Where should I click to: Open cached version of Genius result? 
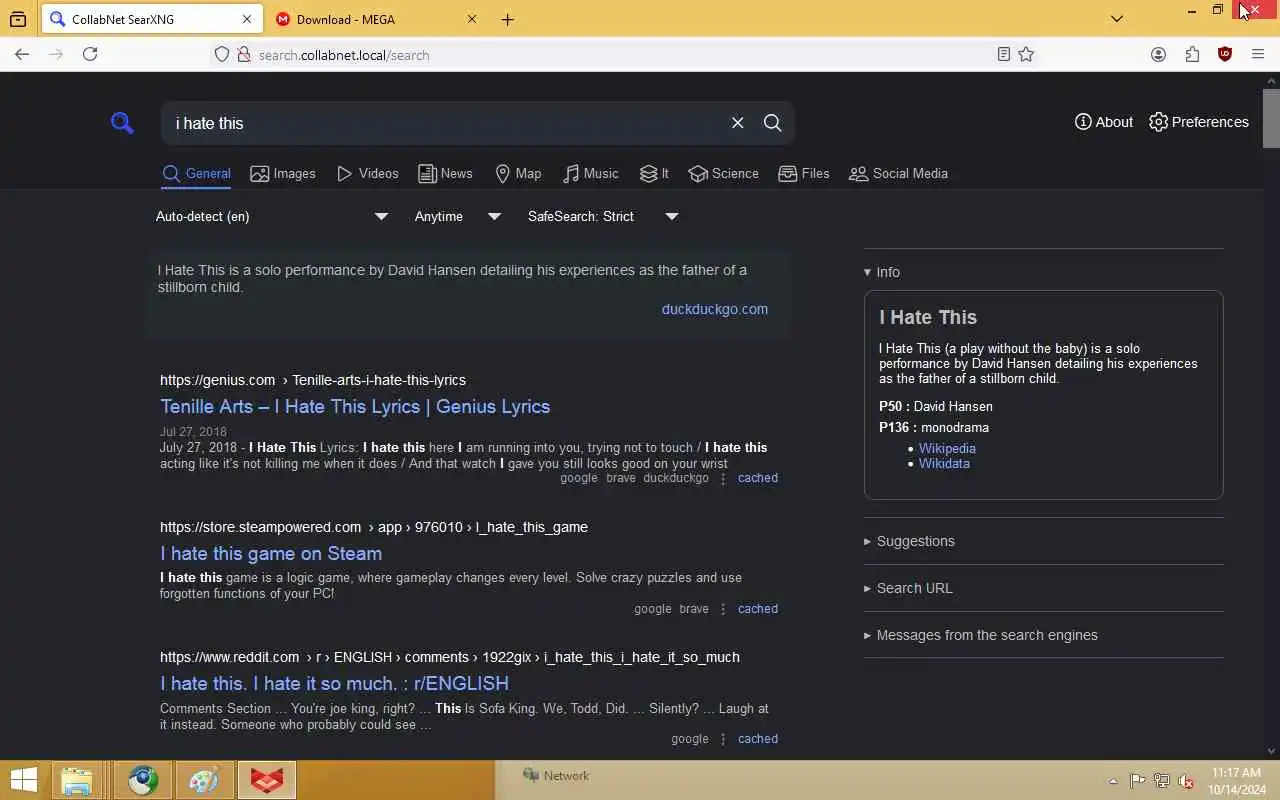758,478
